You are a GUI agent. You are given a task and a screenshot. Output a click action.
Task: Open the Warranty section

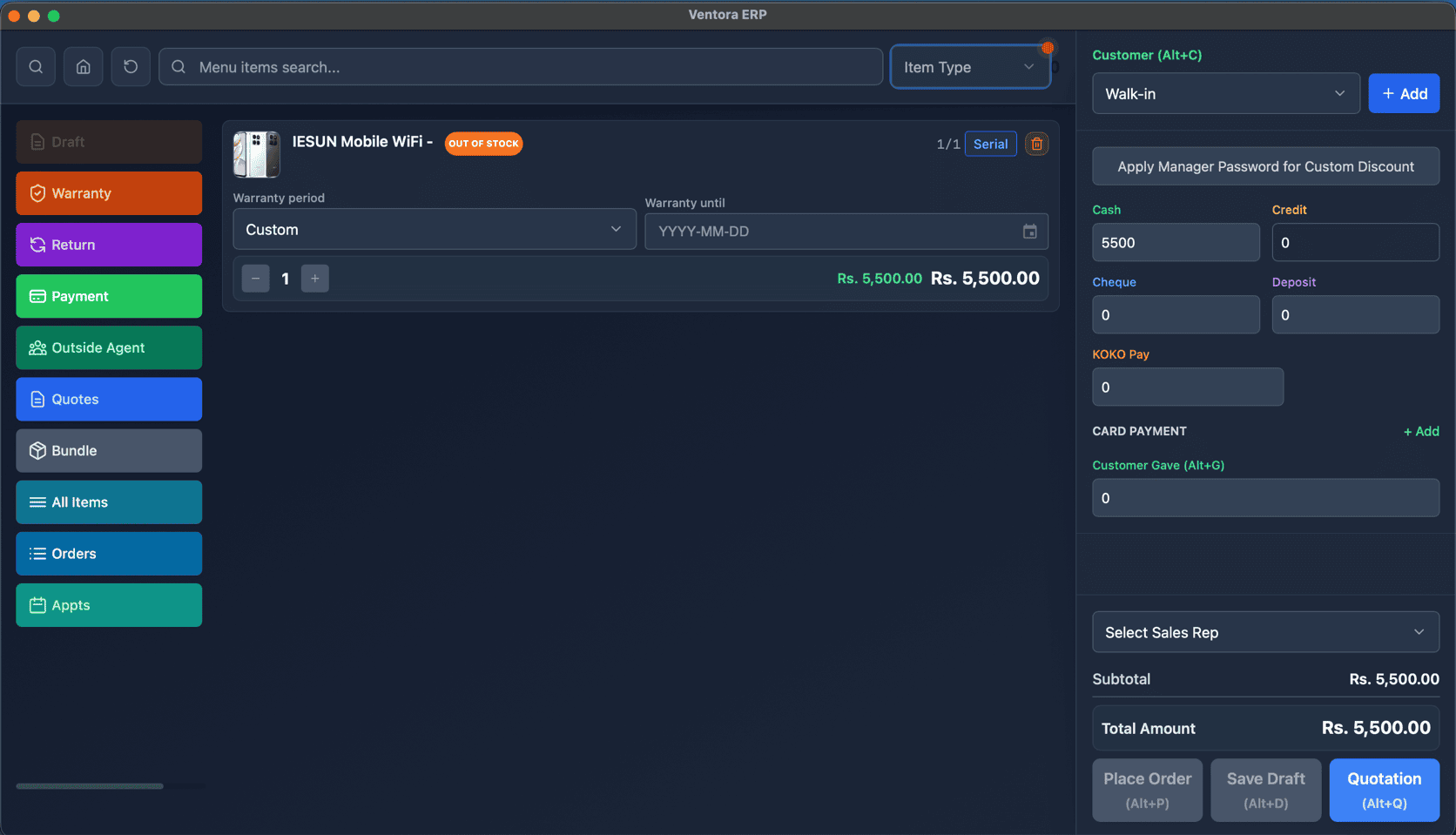(x=109, y=193)
